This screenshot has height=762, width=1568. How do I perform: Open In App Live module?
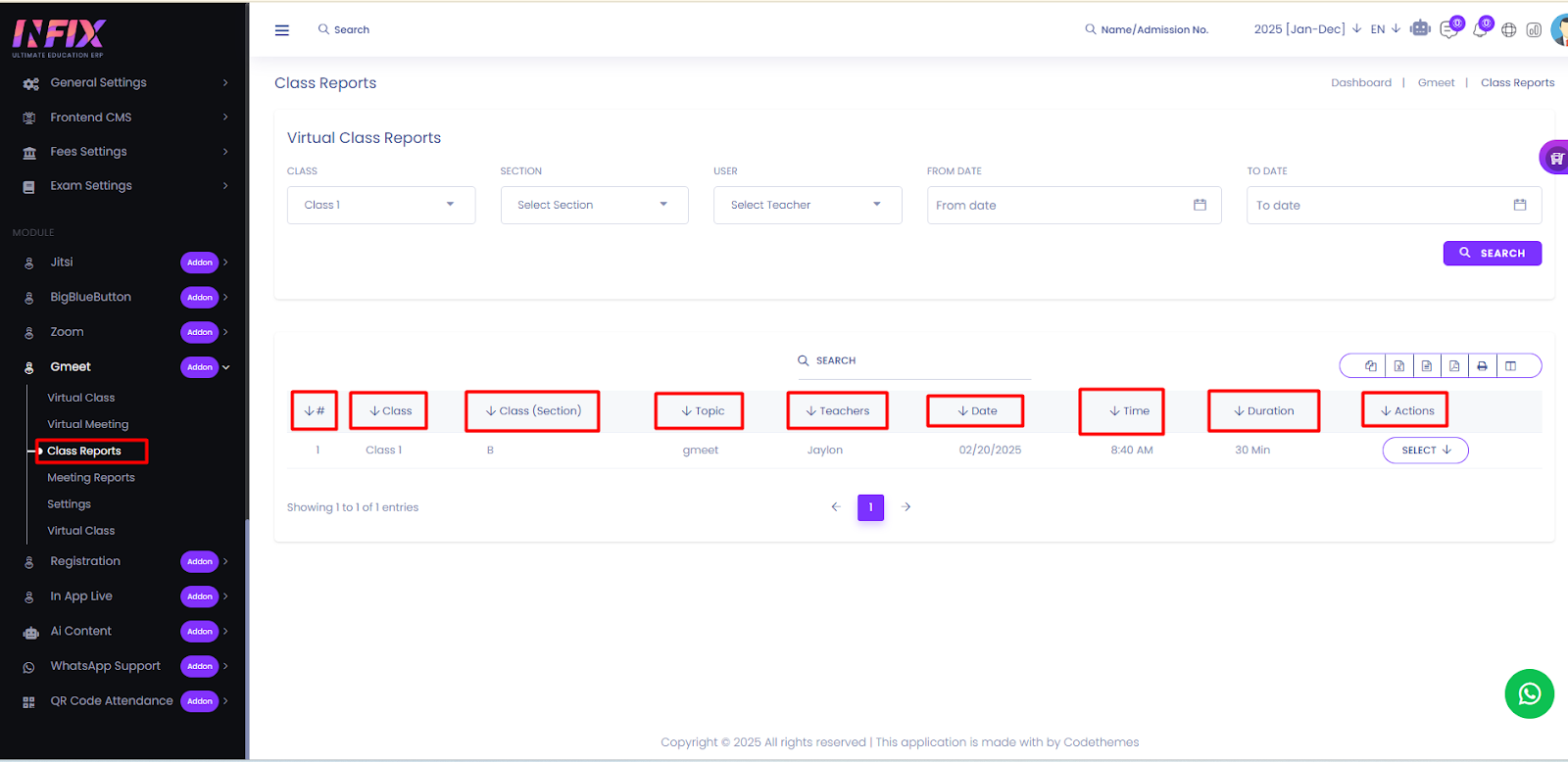point(124,596)
